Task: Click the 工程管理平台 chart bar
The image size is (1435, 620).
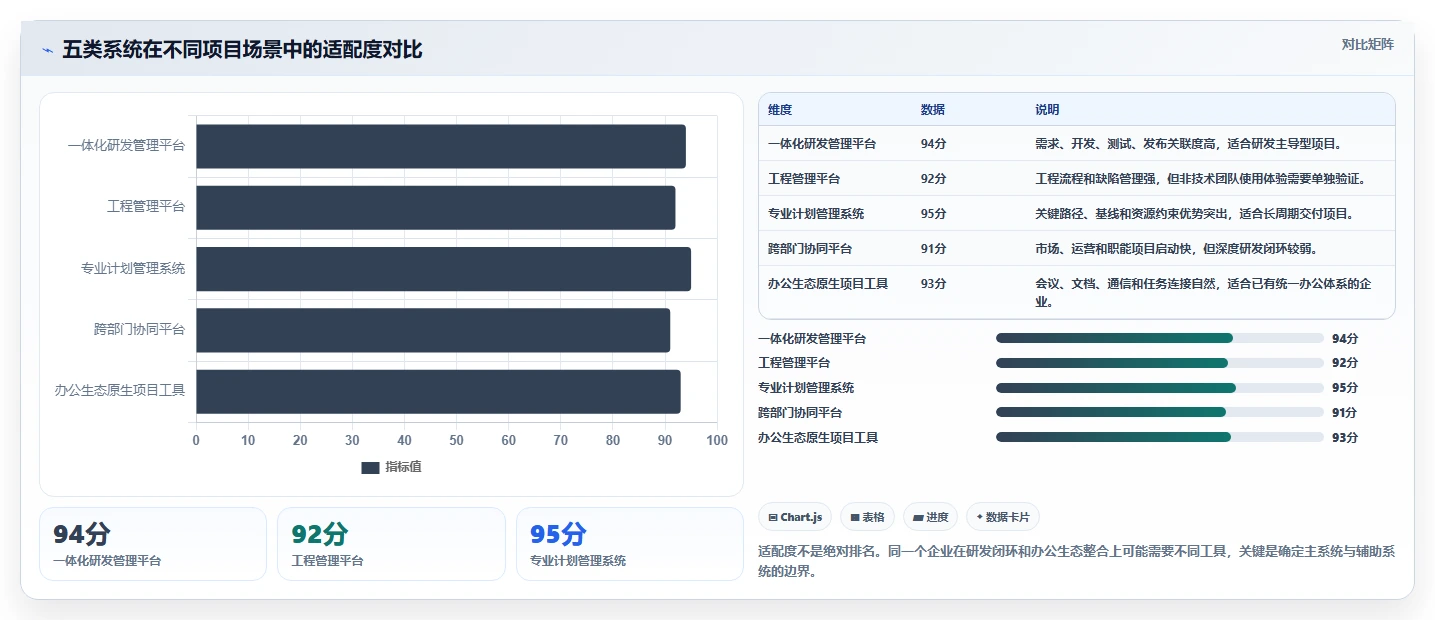Action: coord(436,207)
